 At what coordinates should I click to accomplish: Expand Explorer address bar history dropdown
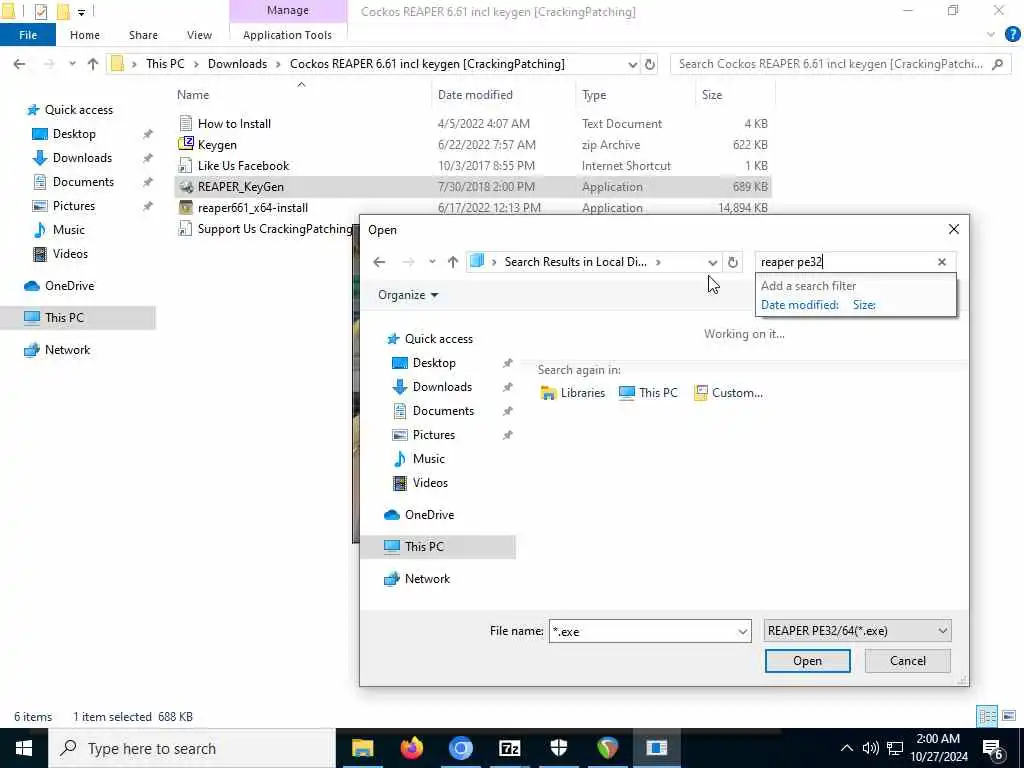633,64
